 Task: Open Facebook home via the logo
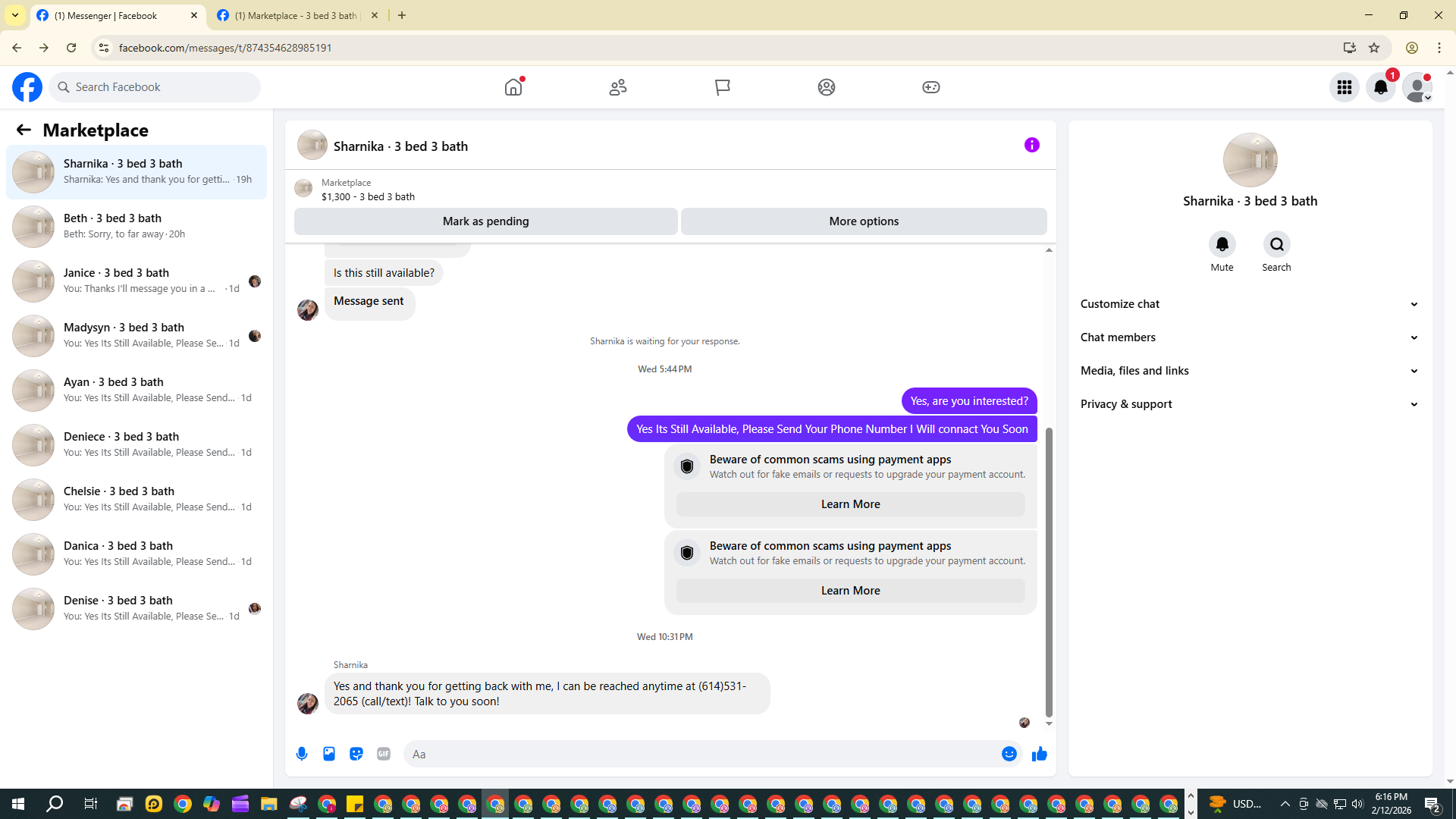pos(27,87)
